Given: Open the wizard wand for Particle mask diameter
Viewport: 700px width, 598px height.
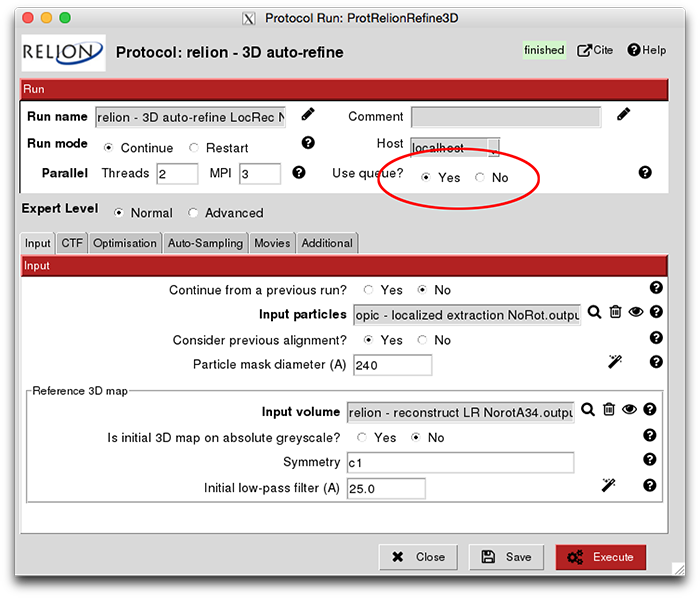Looking at the screenshot, I should (x=615, y=362).
